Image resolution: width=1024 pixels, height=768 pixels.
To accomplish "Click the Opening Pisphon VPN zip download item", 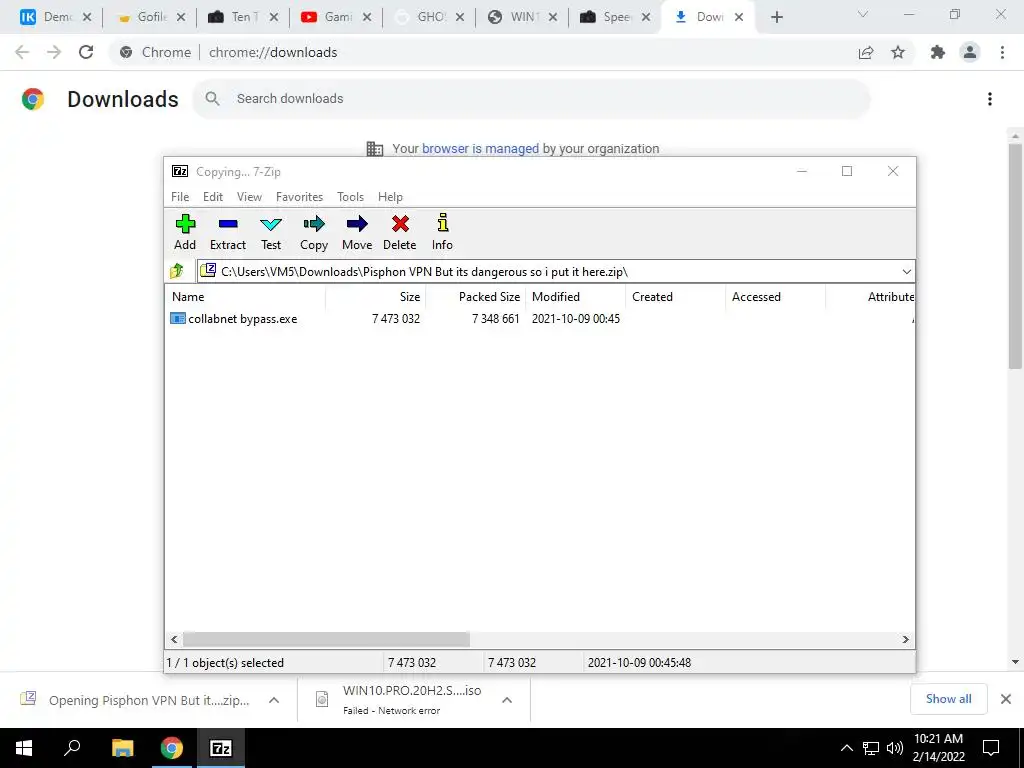I will [x=149, y=700].
